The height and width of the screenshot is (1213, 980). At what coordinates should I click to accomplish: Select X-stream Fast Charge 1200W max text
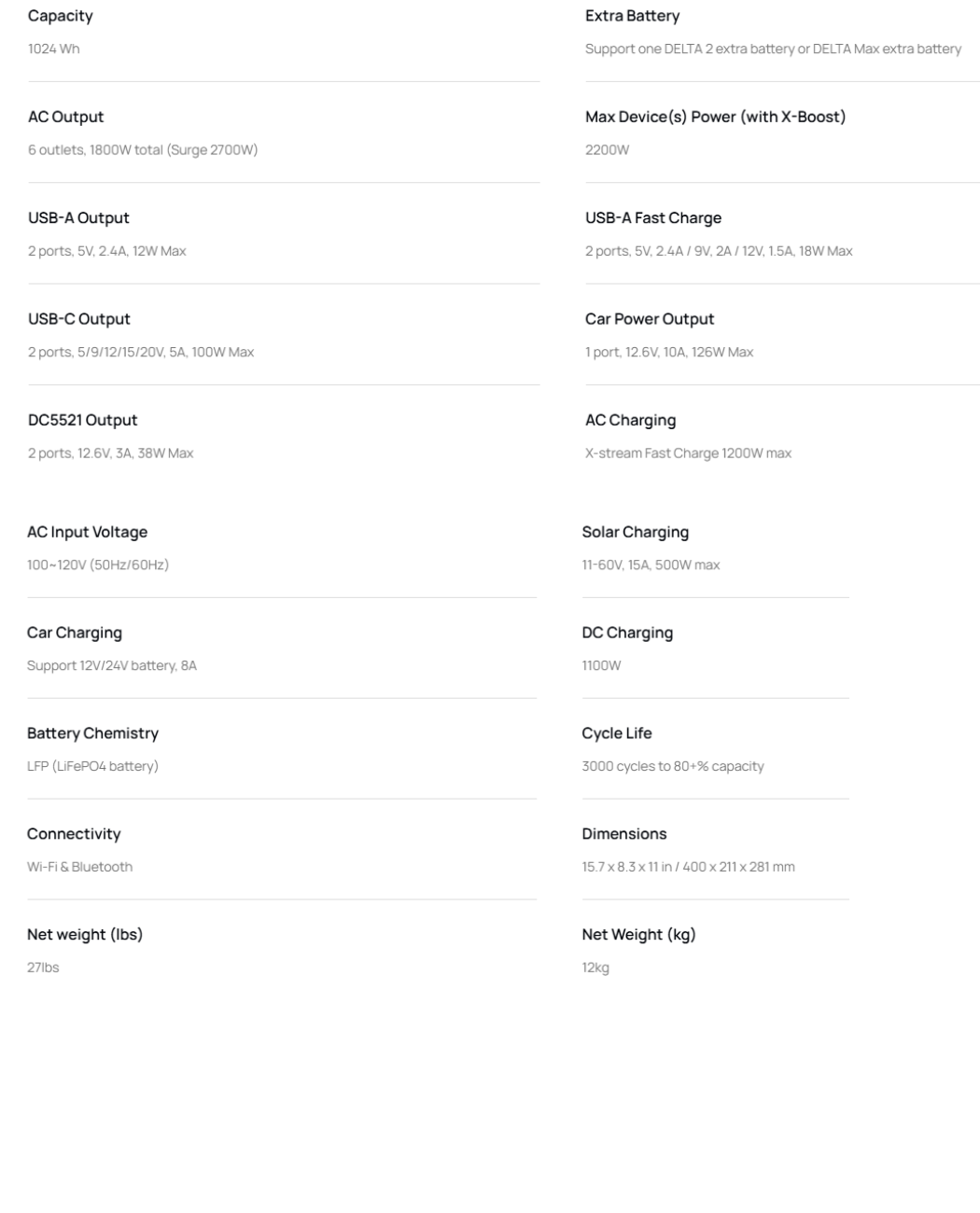pyautogui.click(x=688, y=453)
